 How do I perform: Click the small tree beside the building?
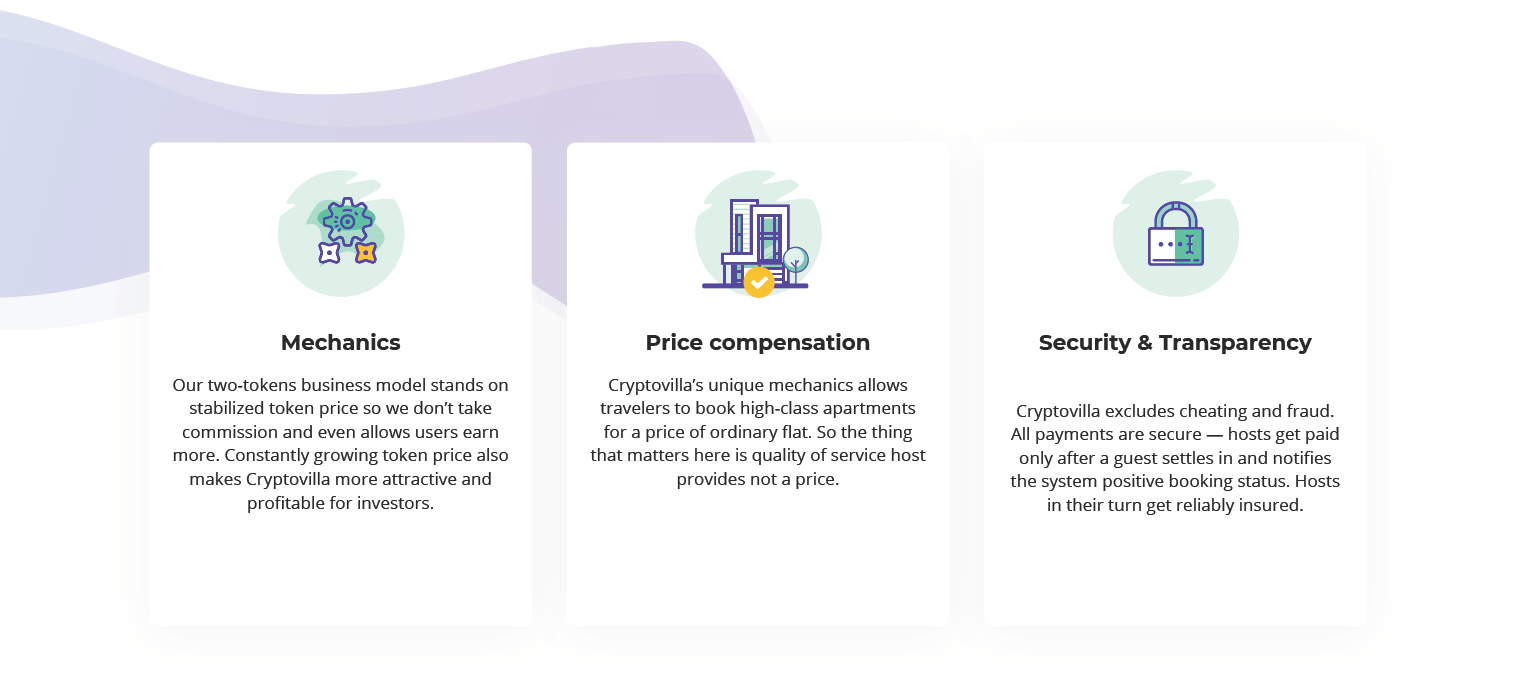(795, 262)
